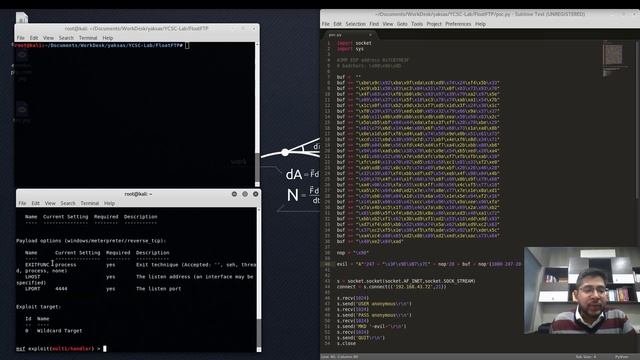Open the View menu in Sublime Text
The image size is (640, 360).
(388, 24)
